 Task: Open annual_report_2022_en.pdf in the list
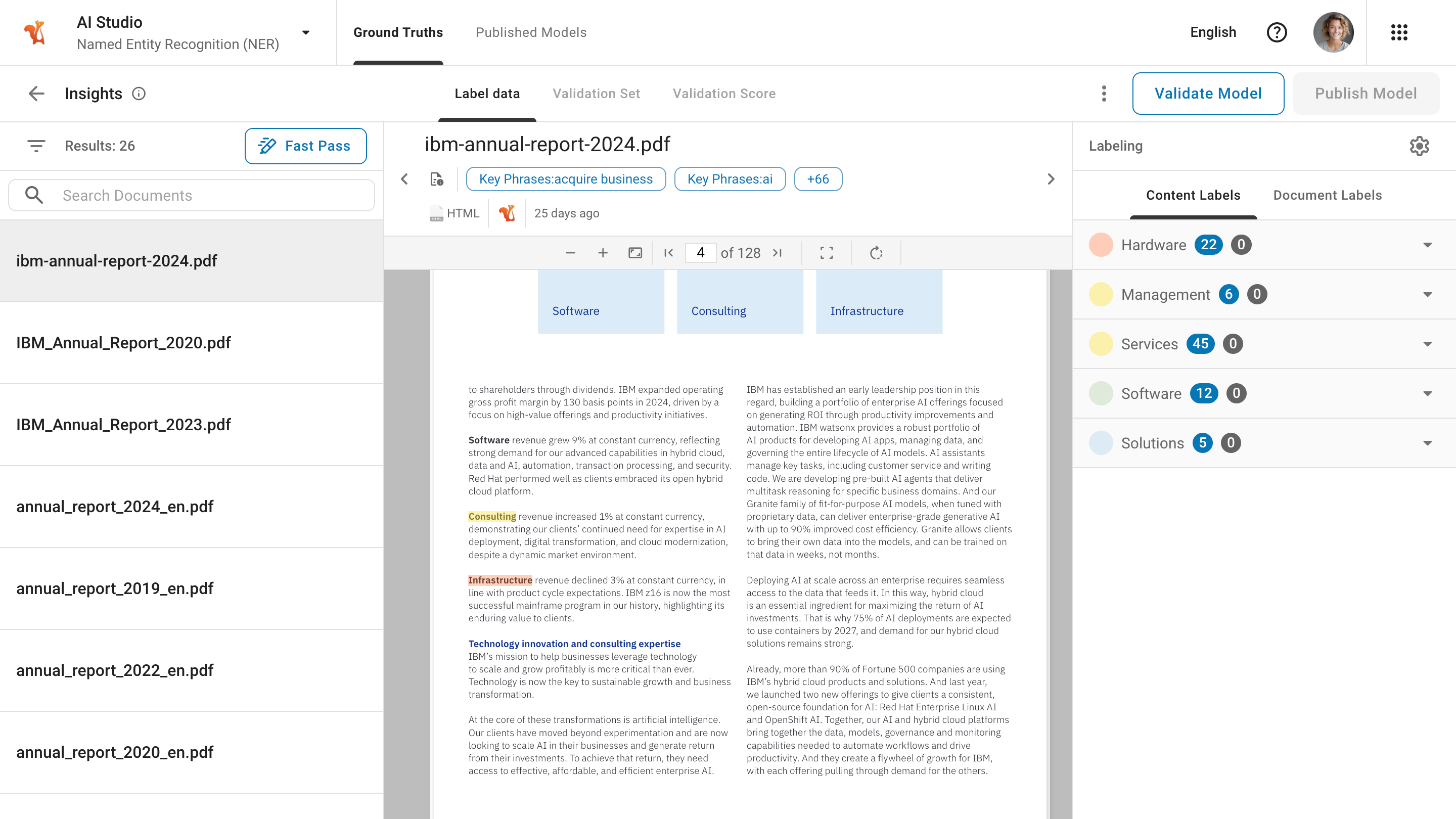click(x=192, y=671)
